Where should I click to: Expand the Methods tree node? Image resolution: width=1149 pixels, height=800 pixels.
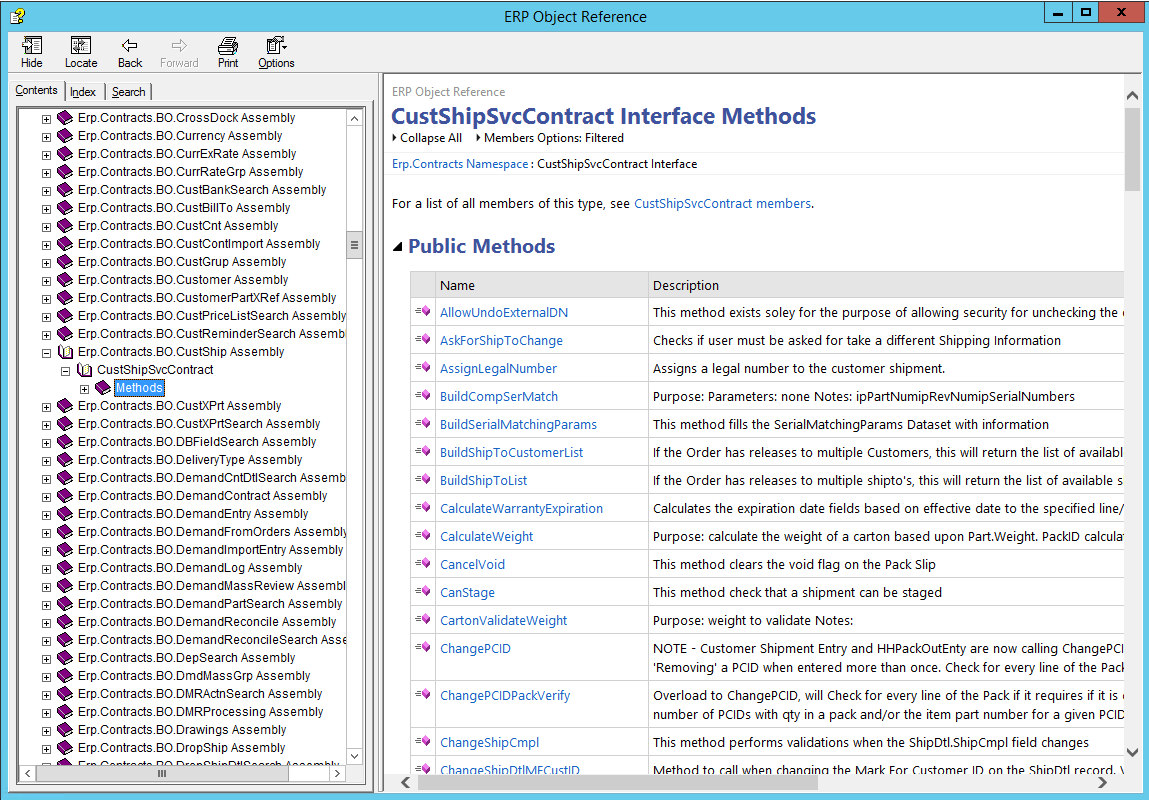click(x=84, y=389)
